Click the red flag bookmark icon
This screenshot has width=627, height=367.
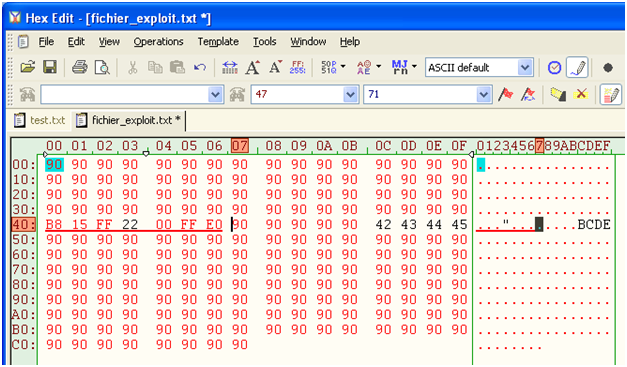coord(505,95)
